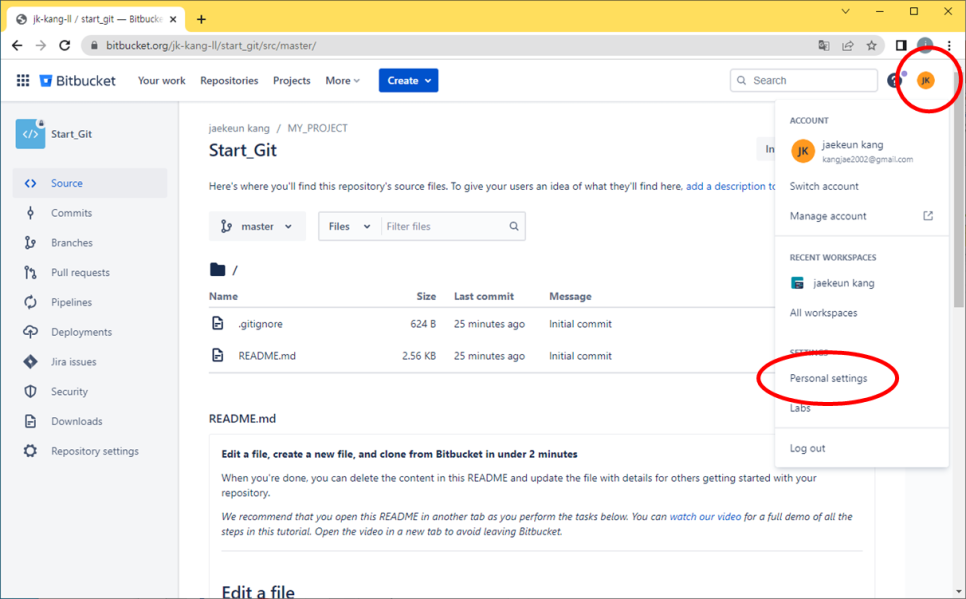Click the Start_Git repository code icon
Viewport: 966px width, 599px height.
30,134
